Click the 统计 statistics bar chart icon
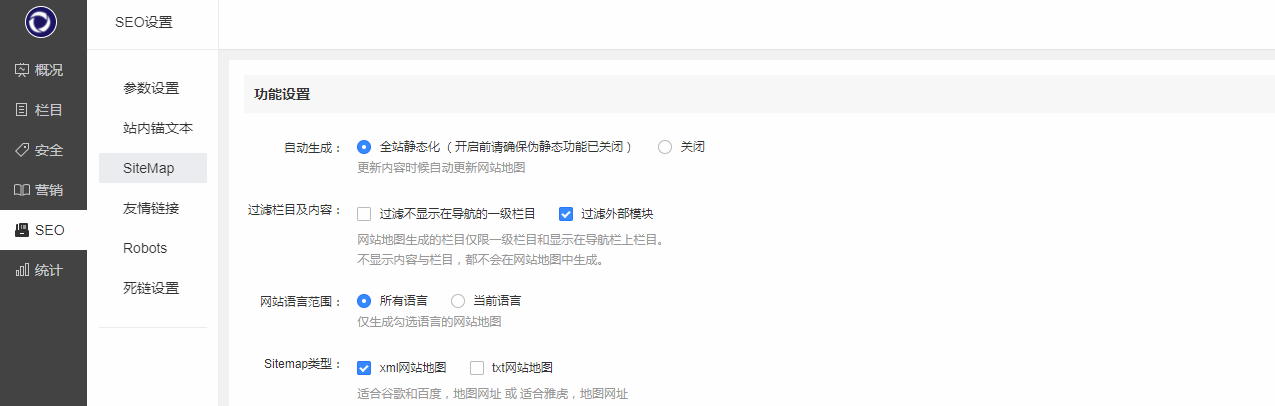Screen dimensions: 1275x406 pyautogui.click(x=22, y=270)
